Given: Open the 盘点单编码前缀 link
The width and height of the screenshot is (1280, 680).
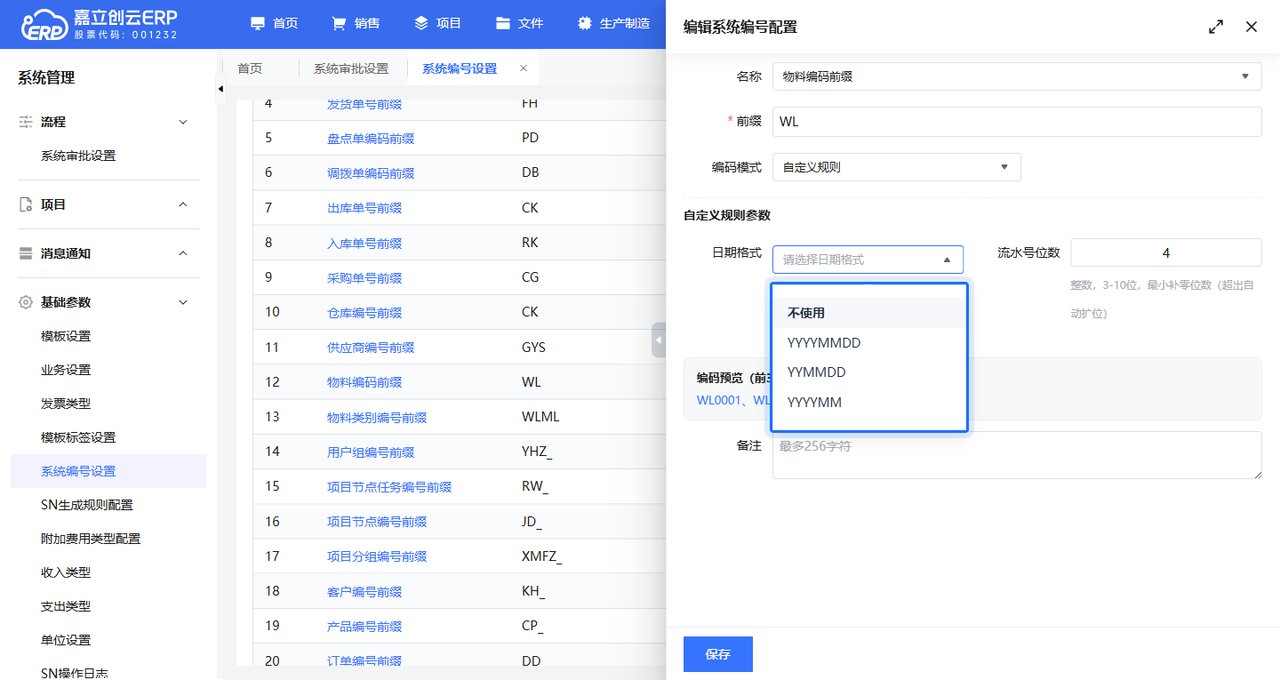Looking at the screenshot, I should pos(371,139).
